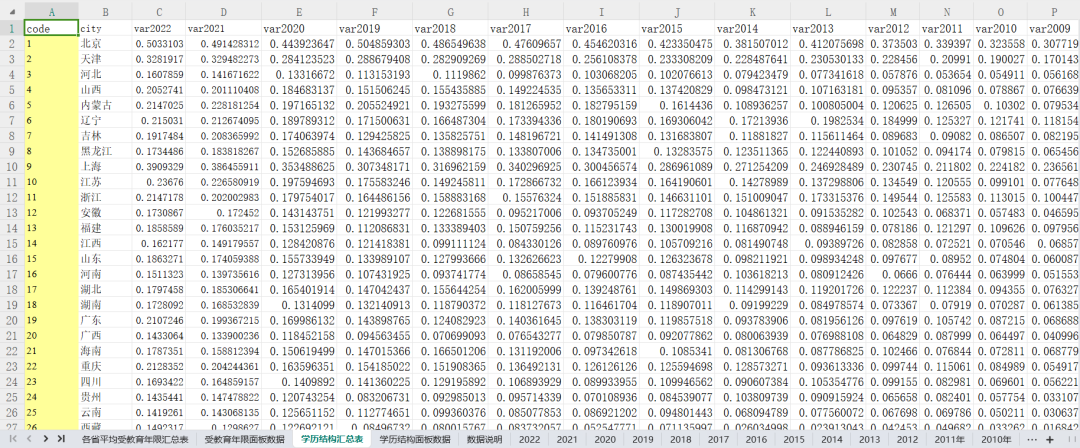Select column K header

752,11
